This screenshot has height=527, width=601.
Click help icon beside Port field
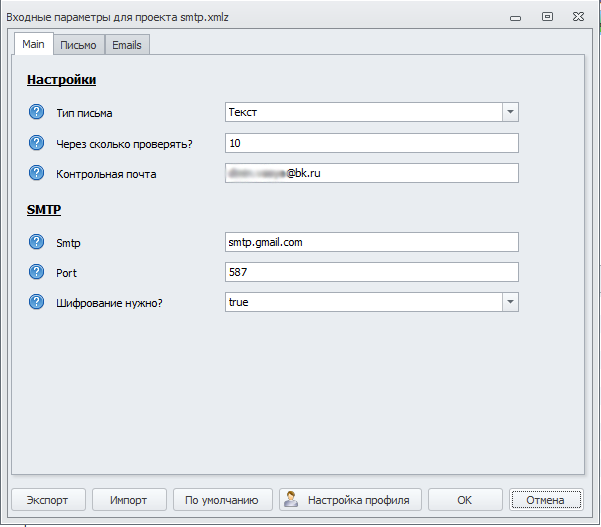click(37, 271)
